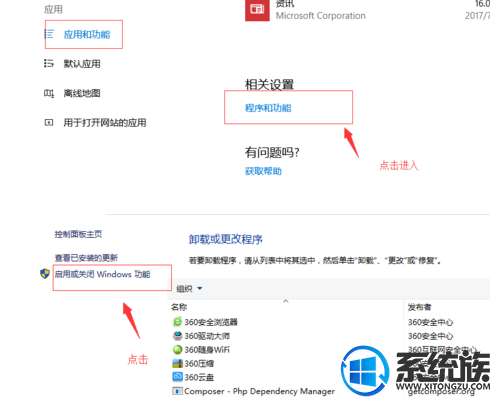The image size is (490, 399).
Task: Click the 获取帮助 link
Action: [x=263, y=171]
